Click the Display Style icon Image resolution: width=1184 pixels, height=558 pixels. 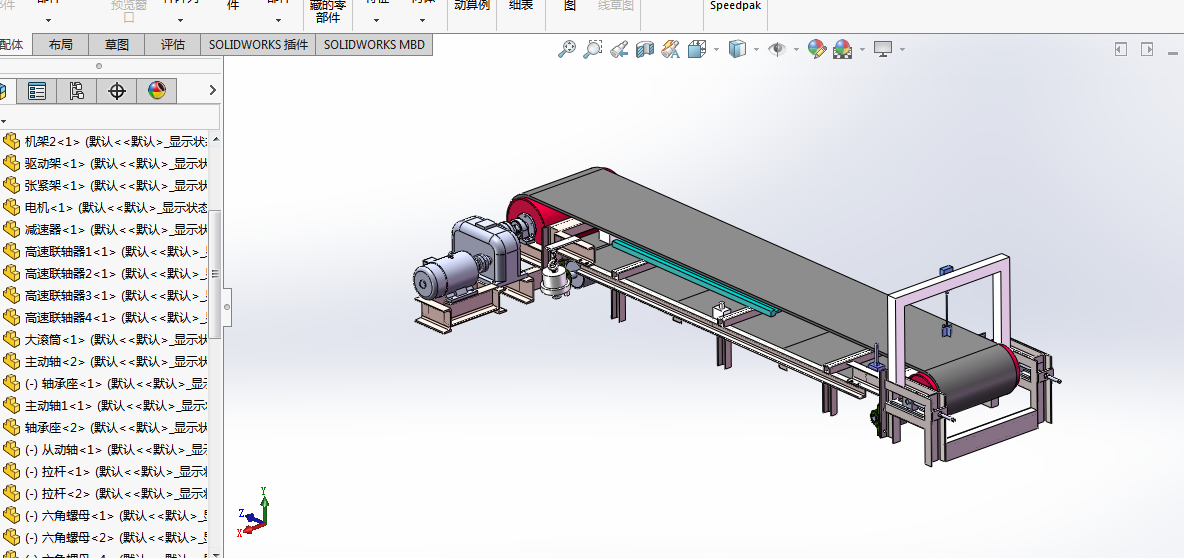736,49
